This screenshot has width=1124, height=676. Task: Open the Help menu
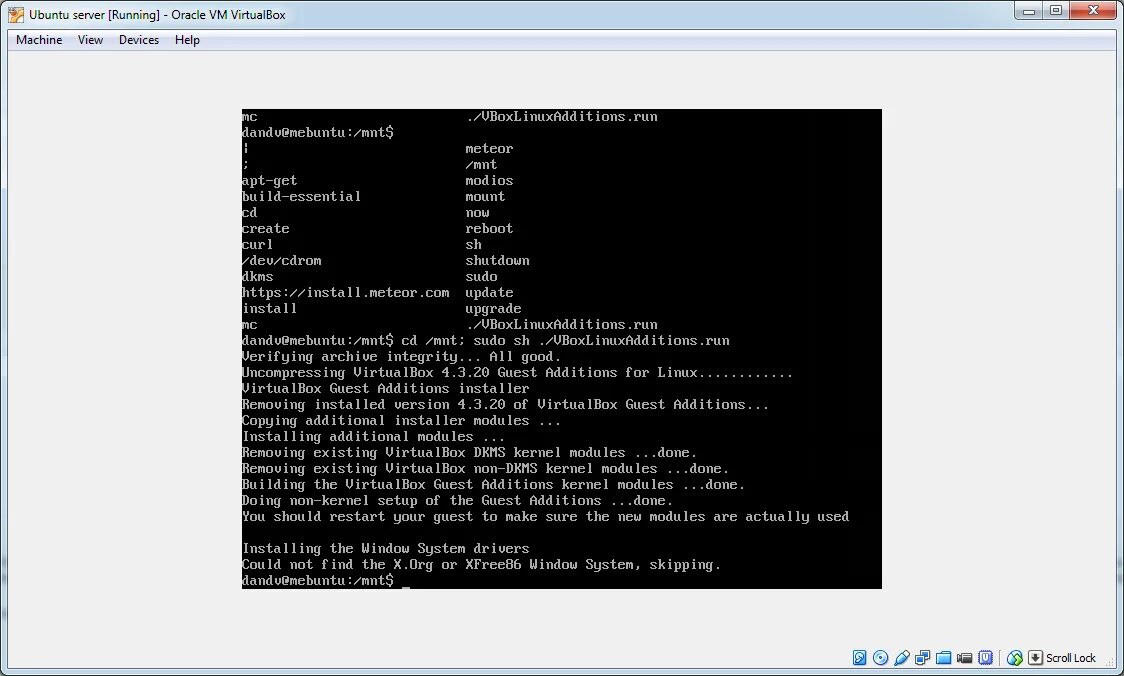pos(187,40)
